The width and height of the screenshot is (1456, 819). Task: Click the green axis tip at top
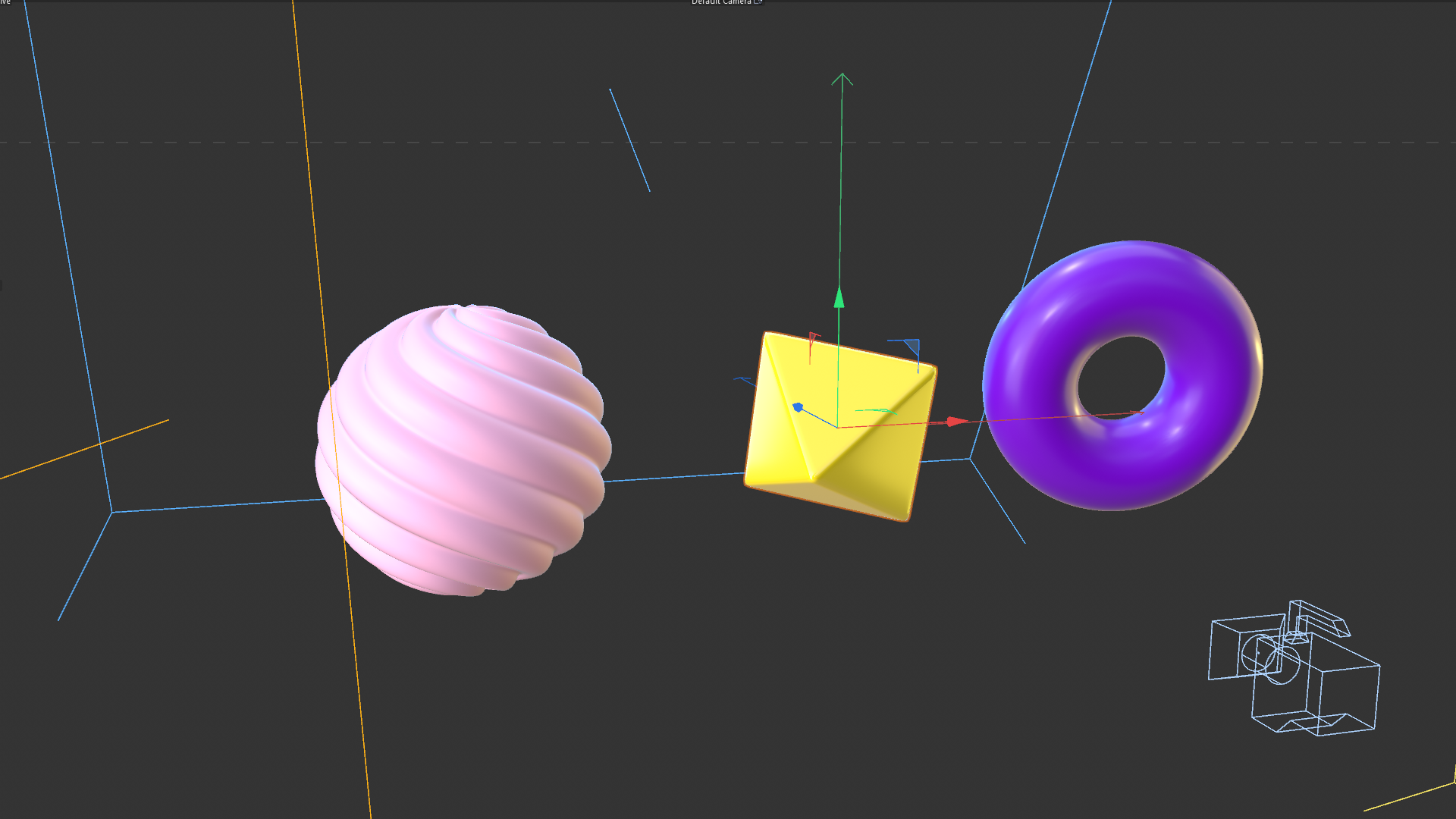tap(842, 76)
